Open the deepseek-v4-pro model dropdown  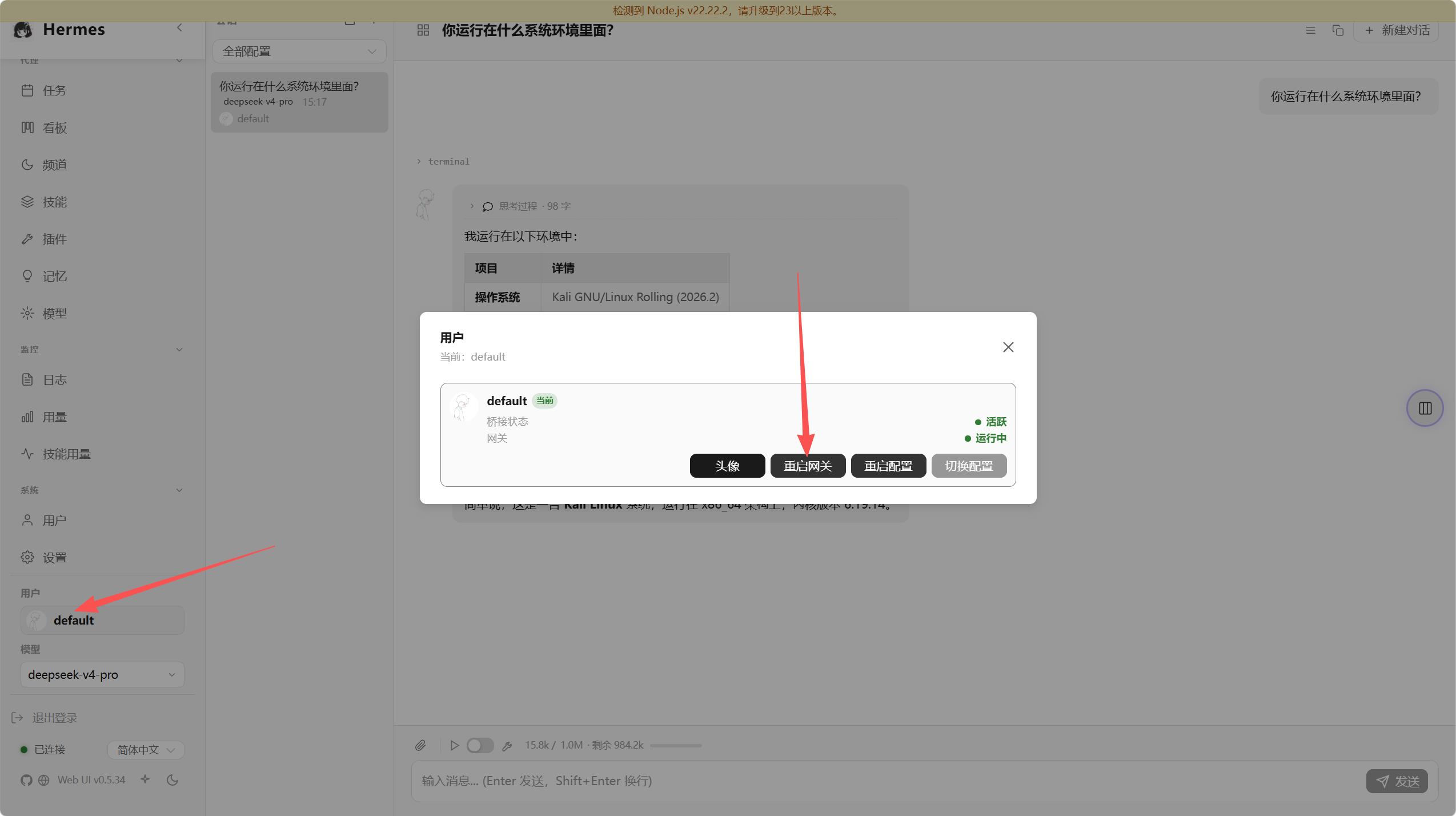pyautogui.click(x=102, y=674)
